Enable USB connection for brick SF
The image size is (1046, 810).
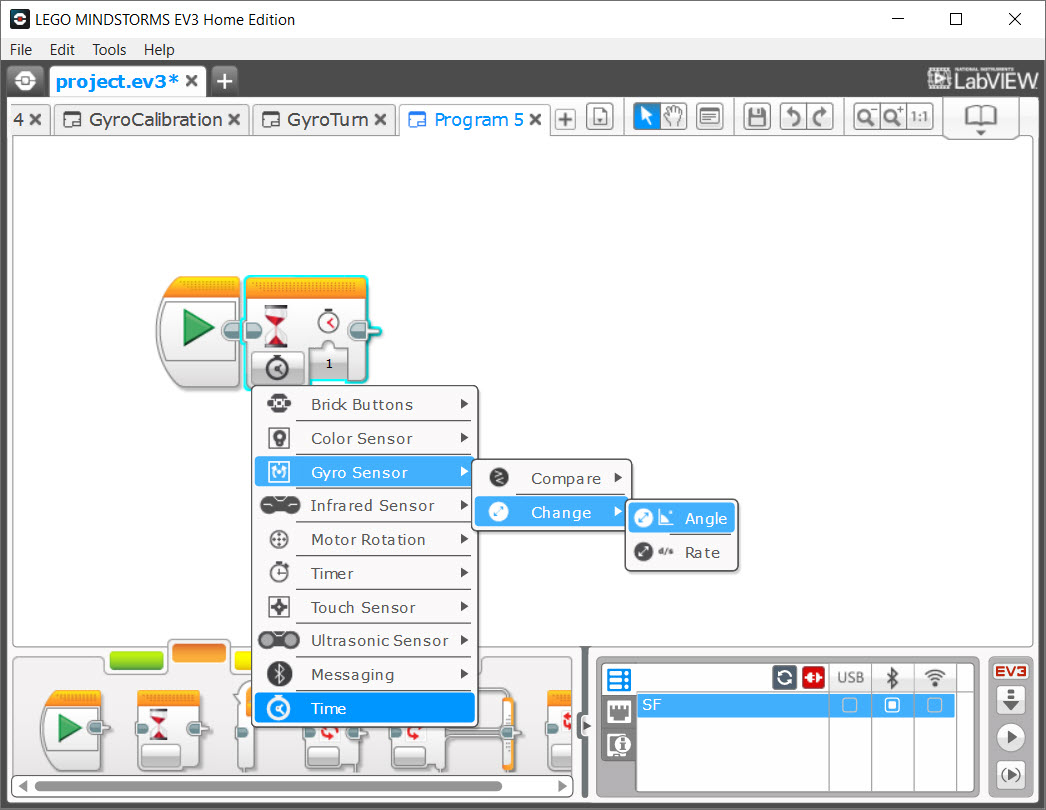click(x=849, y=704)
